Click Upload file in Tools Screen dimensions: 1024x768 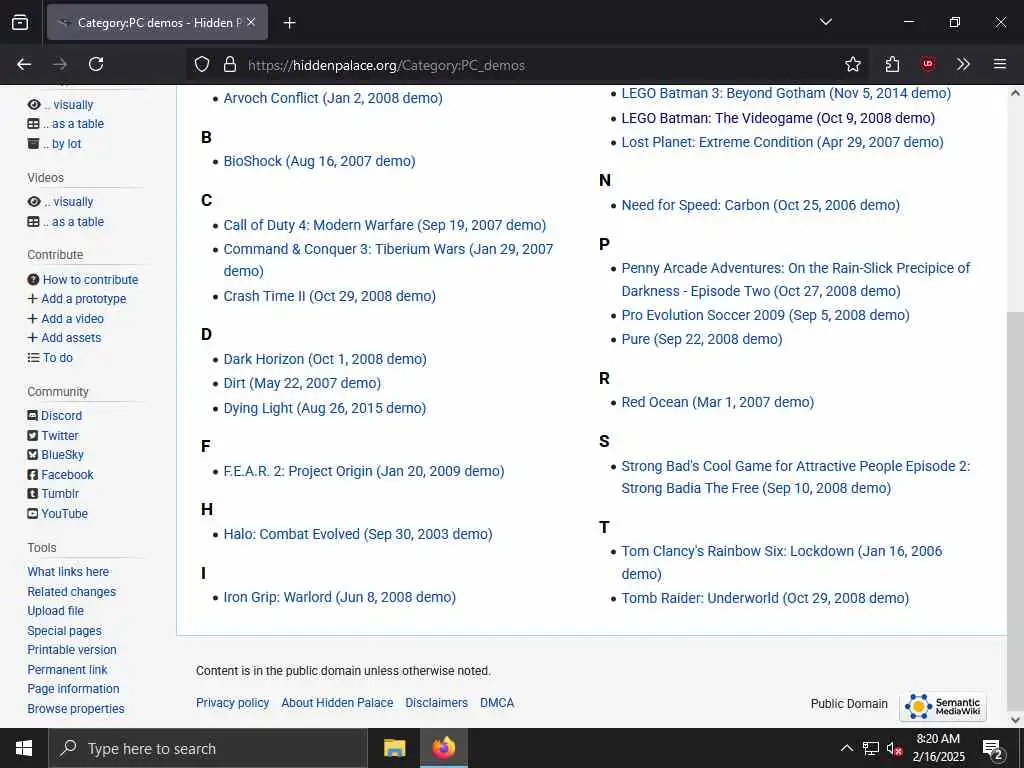coord(56,611)
